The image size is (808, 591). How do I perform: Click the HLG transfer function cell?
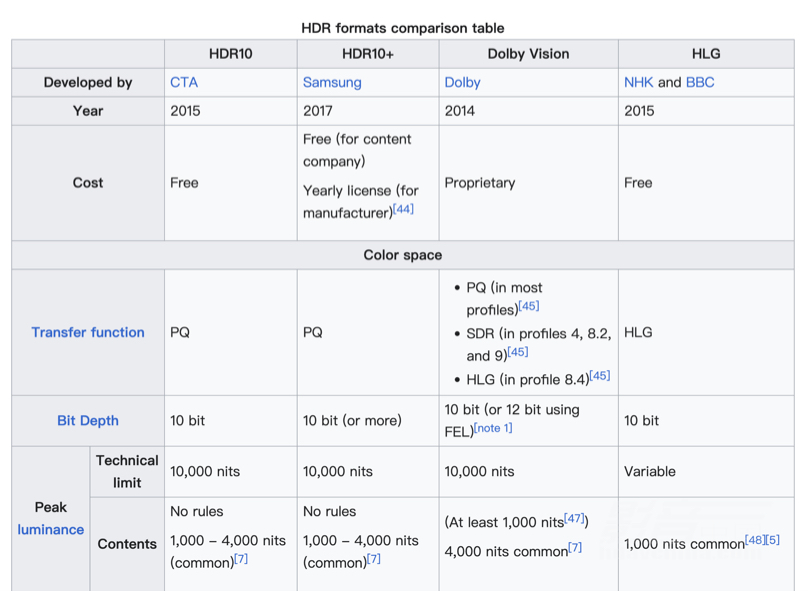(706, 332)
